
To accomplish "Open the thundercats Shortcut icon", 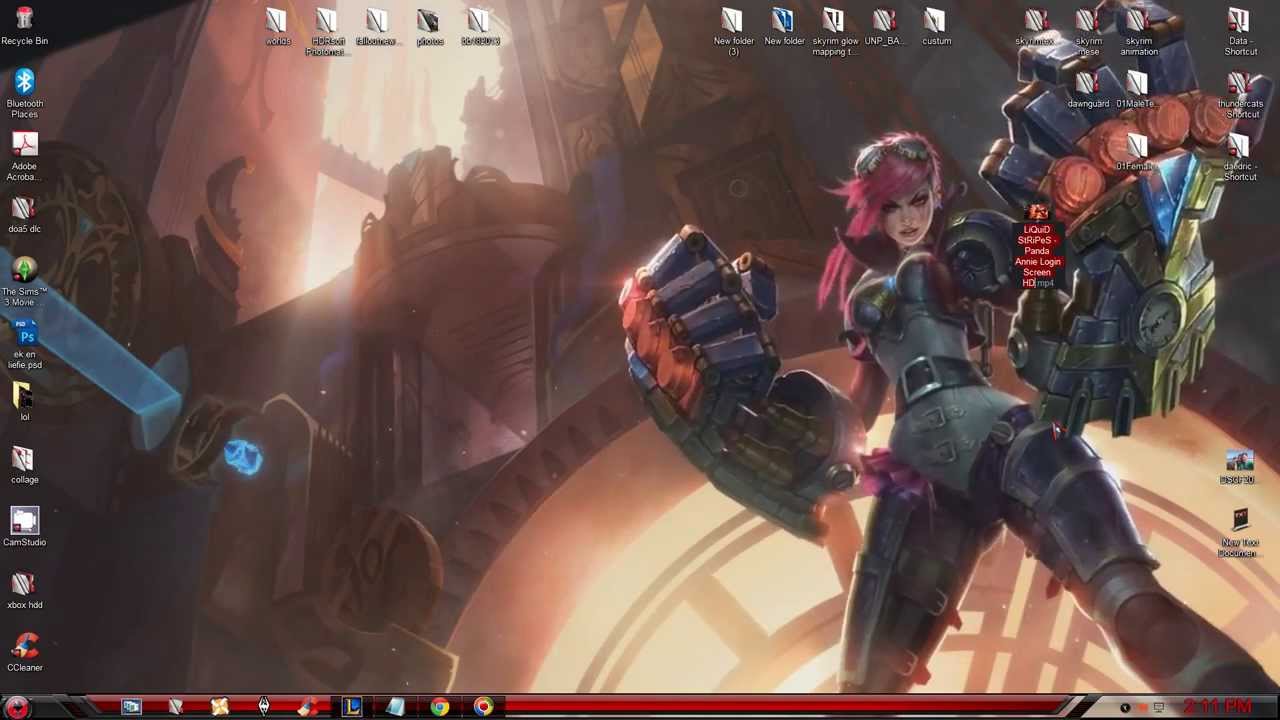I will click(x=1240, y=85).
